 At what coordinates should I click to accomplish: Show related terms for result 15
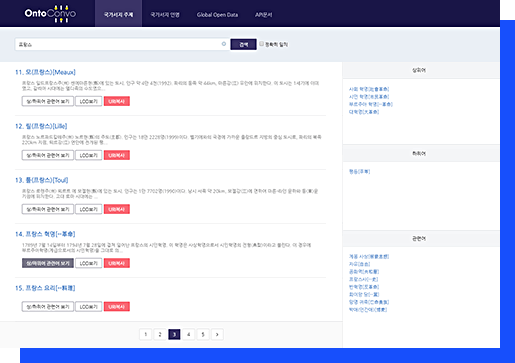point(48,307)
